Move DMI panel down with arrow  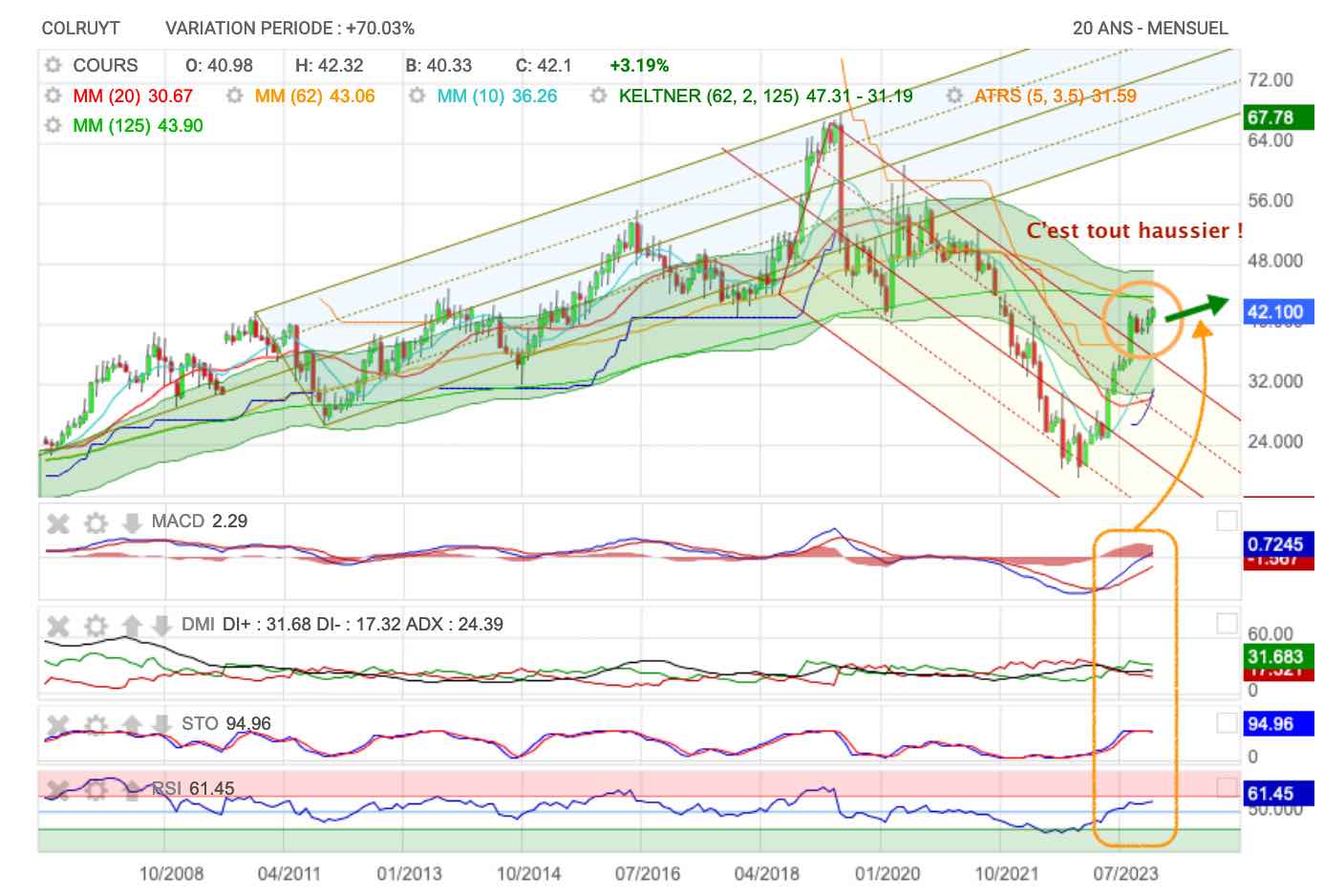coord(161,627)
